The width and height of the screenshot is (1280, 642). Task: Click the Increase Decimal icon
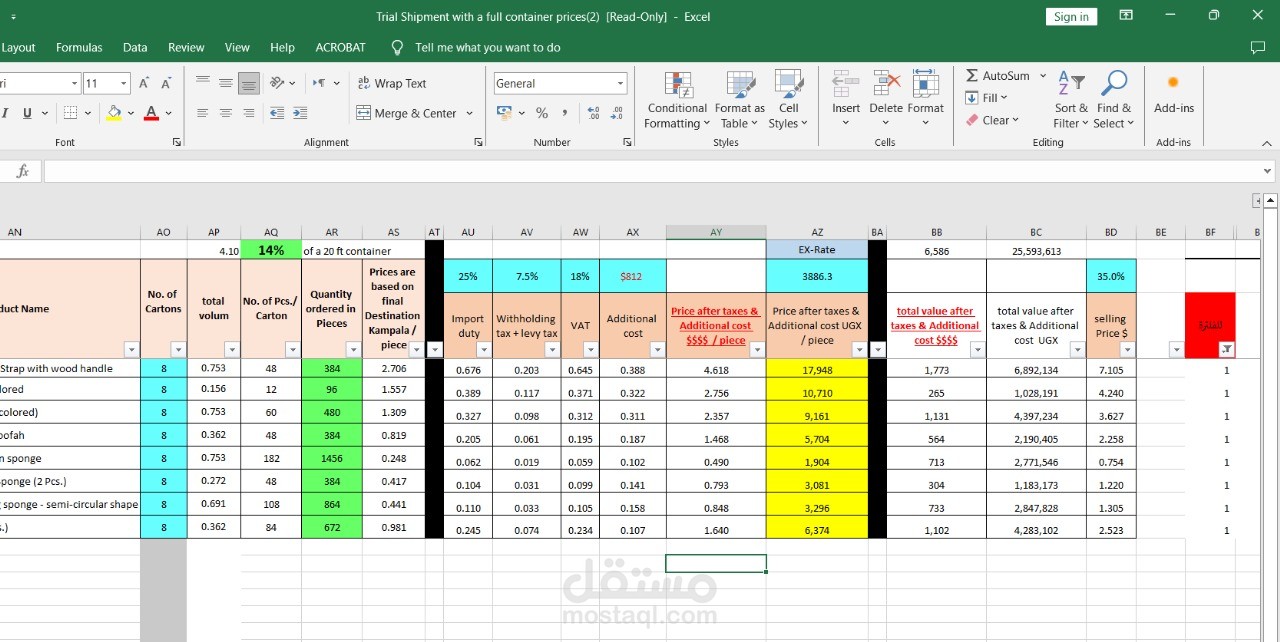[x=593, y=113]
